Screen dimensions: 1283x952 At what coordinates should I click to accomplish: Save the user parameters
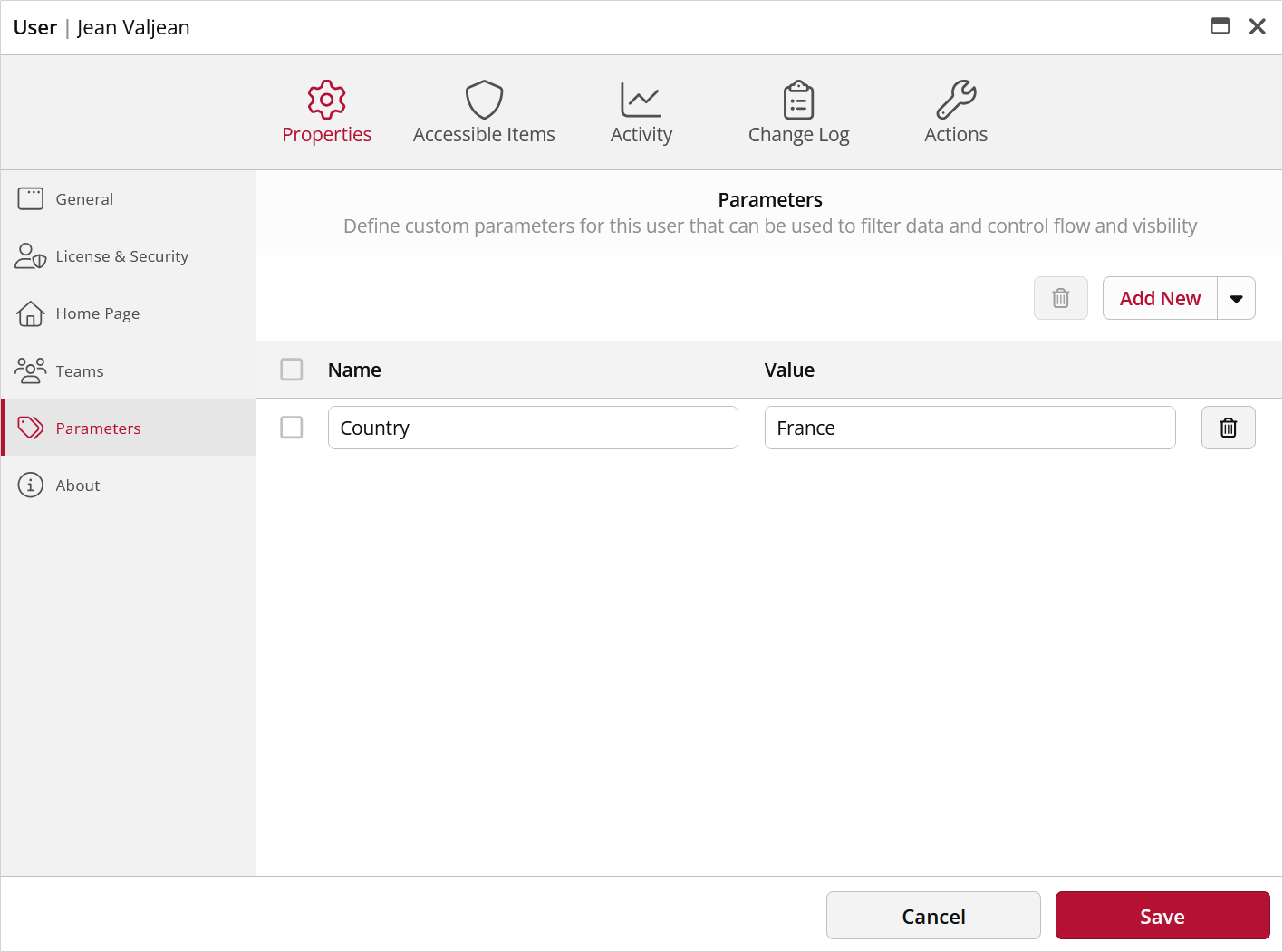click(x=1162, y=916)
